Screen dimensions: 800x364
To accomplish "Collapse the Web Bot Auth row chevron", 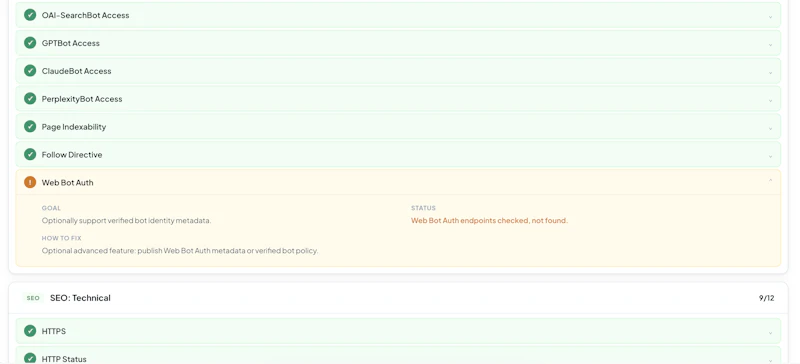I will click(770, 181).
